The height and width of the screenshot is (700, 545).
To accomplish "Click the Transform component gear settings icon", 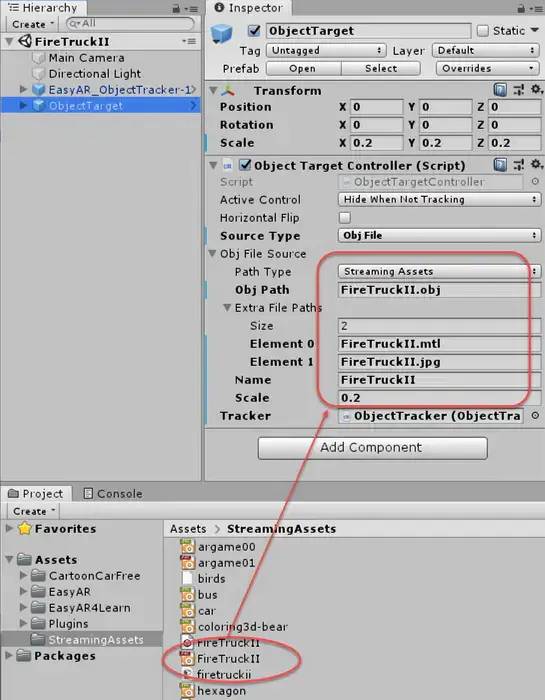I will (536, 90).
